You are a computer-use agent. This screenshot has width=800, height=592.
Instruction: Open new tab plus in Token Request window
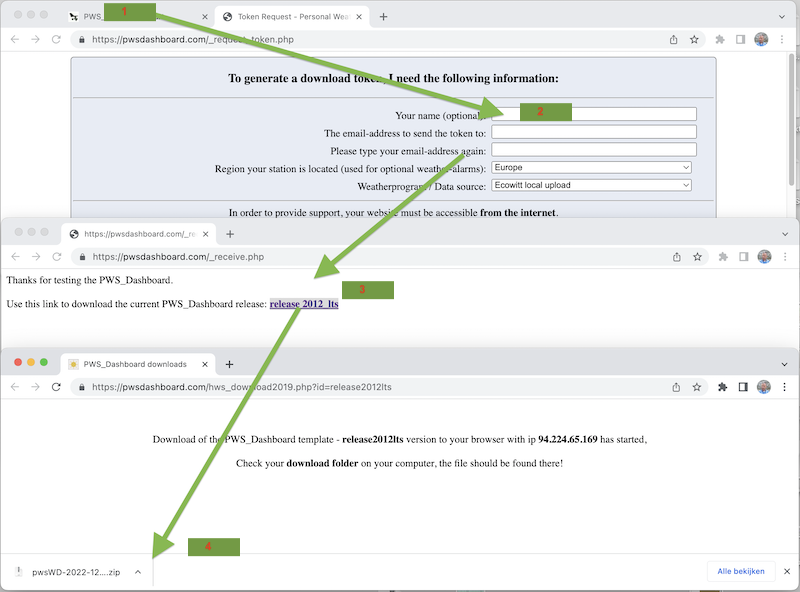point(383,17)
